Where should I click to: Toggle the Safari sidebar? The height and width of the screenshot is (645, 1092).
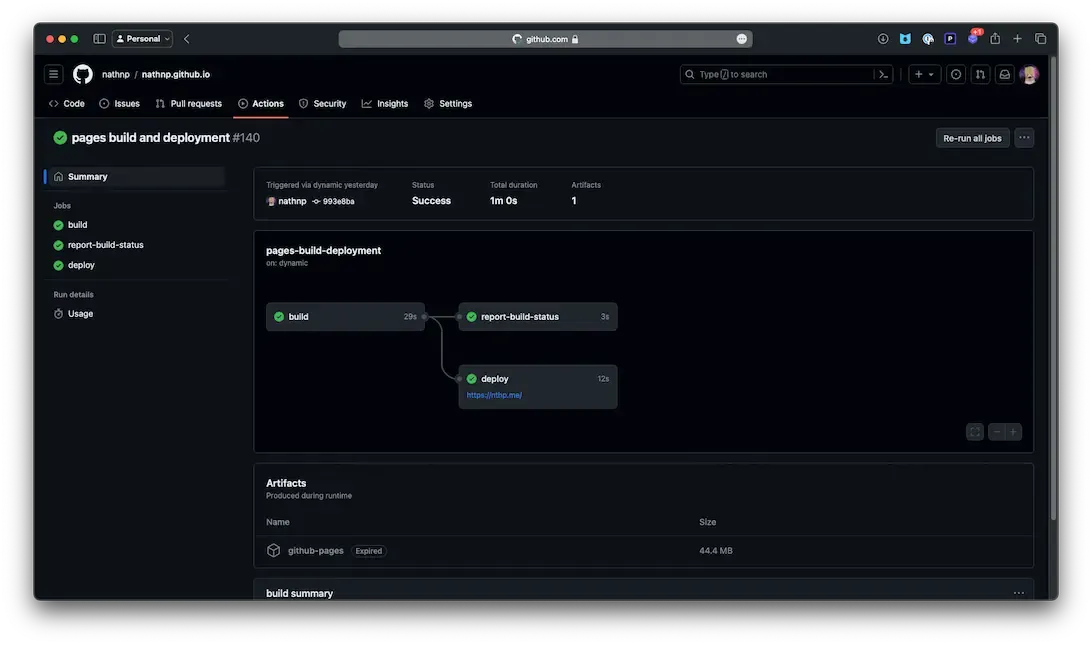pyautogui.click(x=99, y=39)
